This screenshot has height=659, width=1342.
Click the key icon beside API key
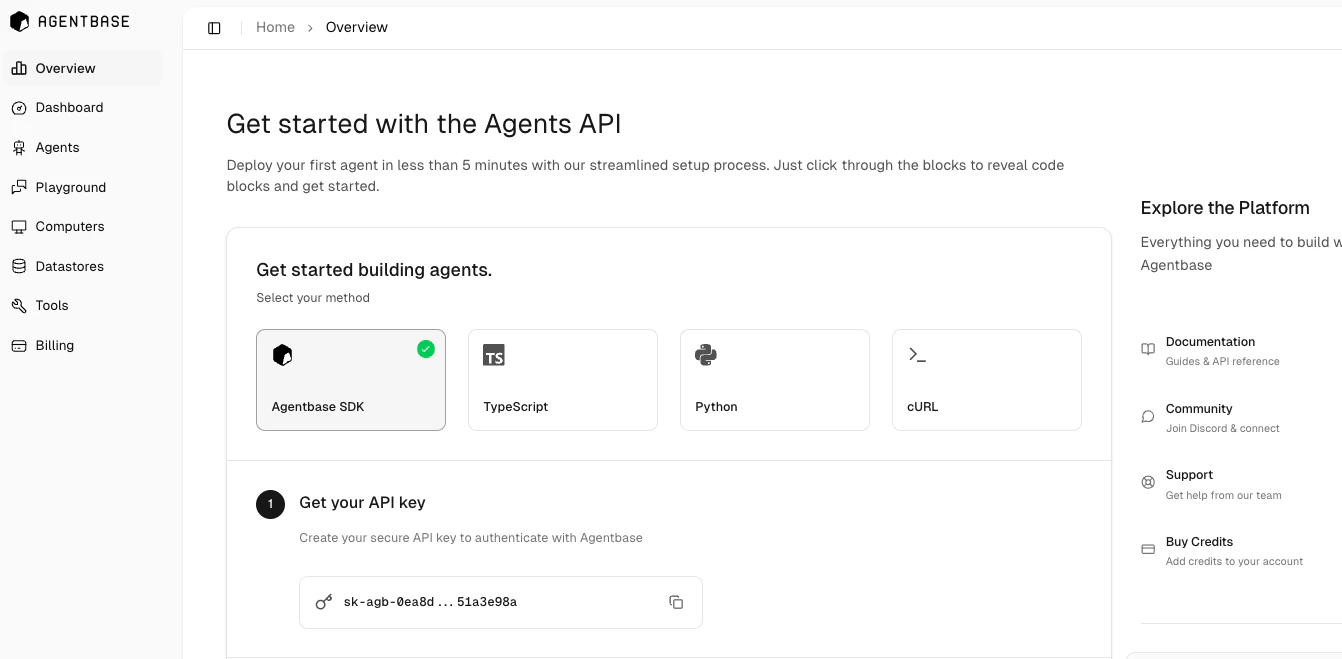pos(324,602)
